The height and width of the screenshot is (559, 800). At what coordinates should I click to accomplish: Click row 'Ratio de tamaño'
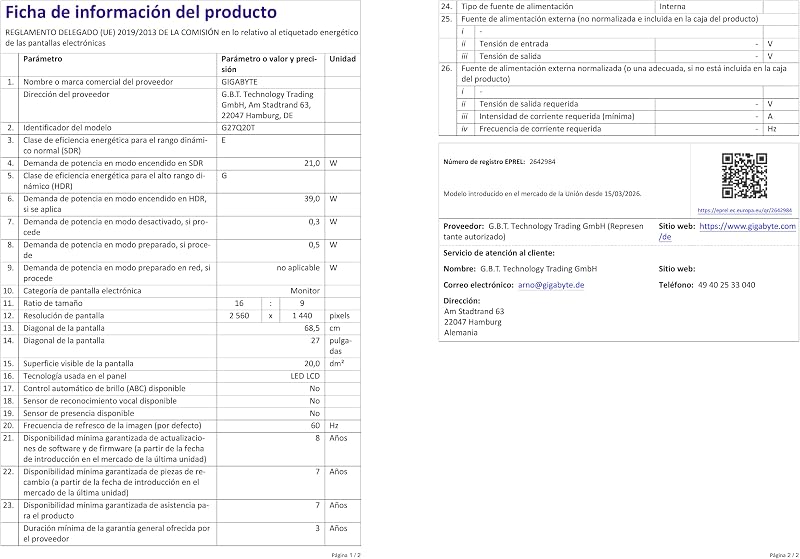pos(181,303)
